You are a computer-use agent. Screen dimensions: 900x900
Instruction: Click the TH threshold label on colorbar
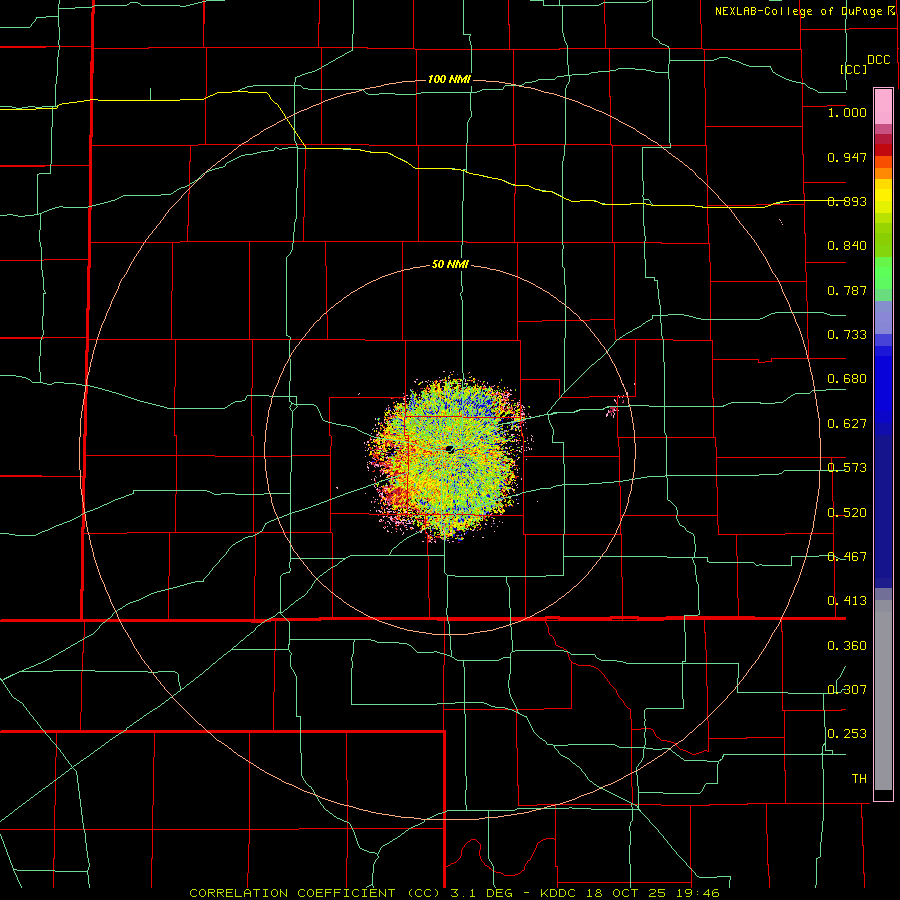[859, 779]
